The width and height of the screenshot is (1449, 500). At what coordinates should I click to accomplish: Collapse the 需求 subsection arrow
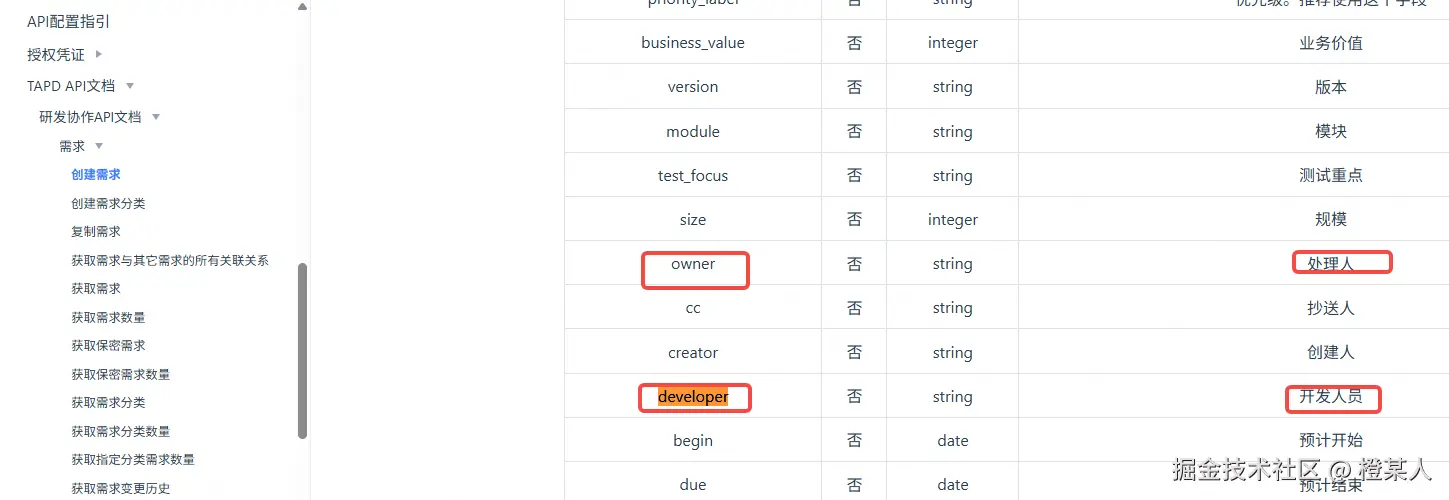click(x=99, y=146)
